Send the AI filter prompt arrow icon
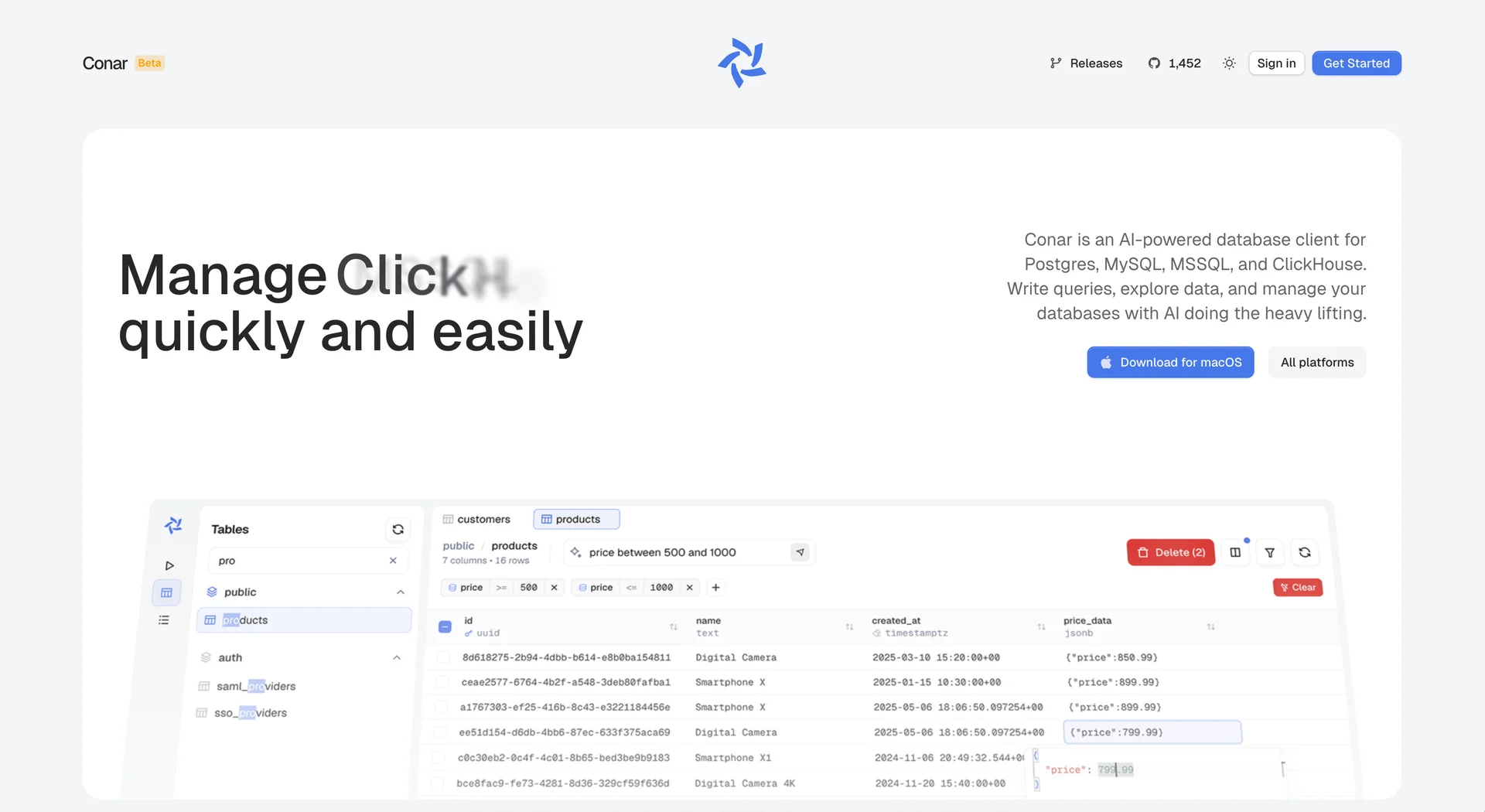This screenshot has height=812, width=1485. click(801, 552)
